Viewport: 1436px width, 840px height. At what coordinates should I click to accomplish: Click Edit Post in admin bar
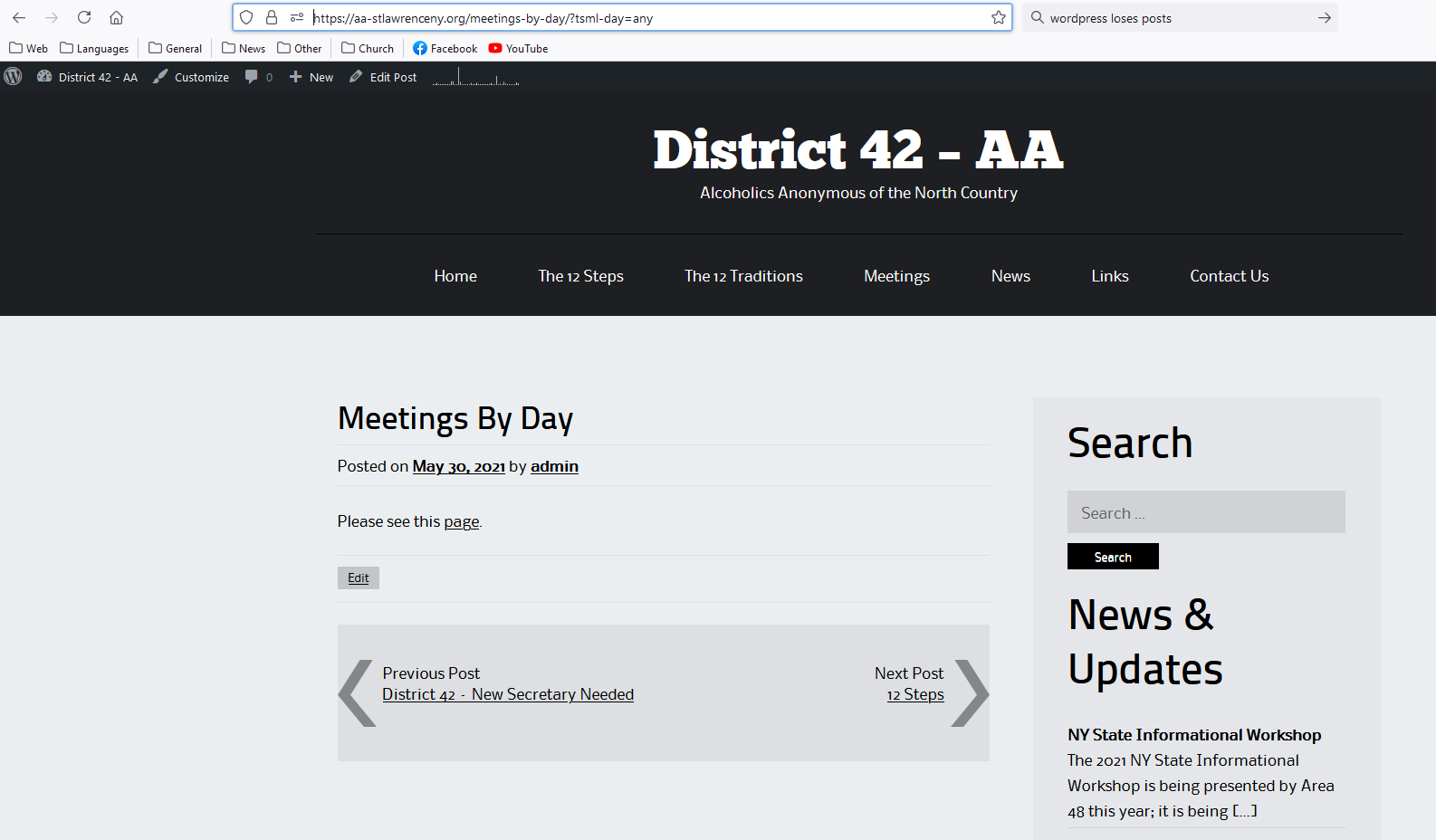click(383, 77)
